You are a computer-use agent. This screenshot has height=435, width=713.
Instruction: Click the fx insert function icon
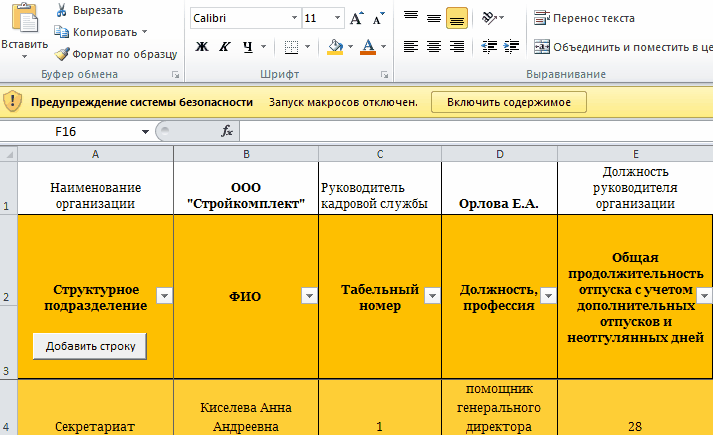227,132
